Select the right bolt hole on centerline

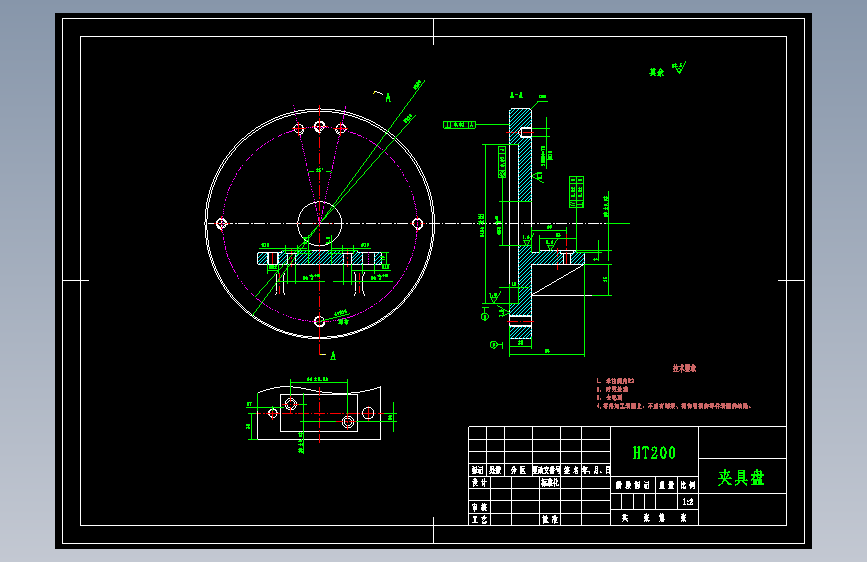pyautogui.click(x=417, y=223)
